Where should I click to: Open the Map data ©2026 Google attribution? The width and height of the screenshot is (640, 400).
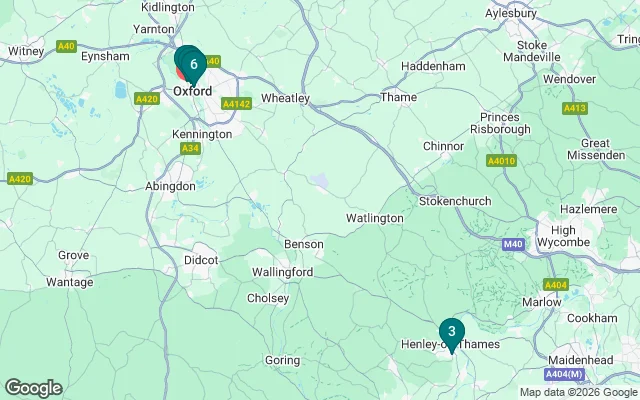pos(578,392)
